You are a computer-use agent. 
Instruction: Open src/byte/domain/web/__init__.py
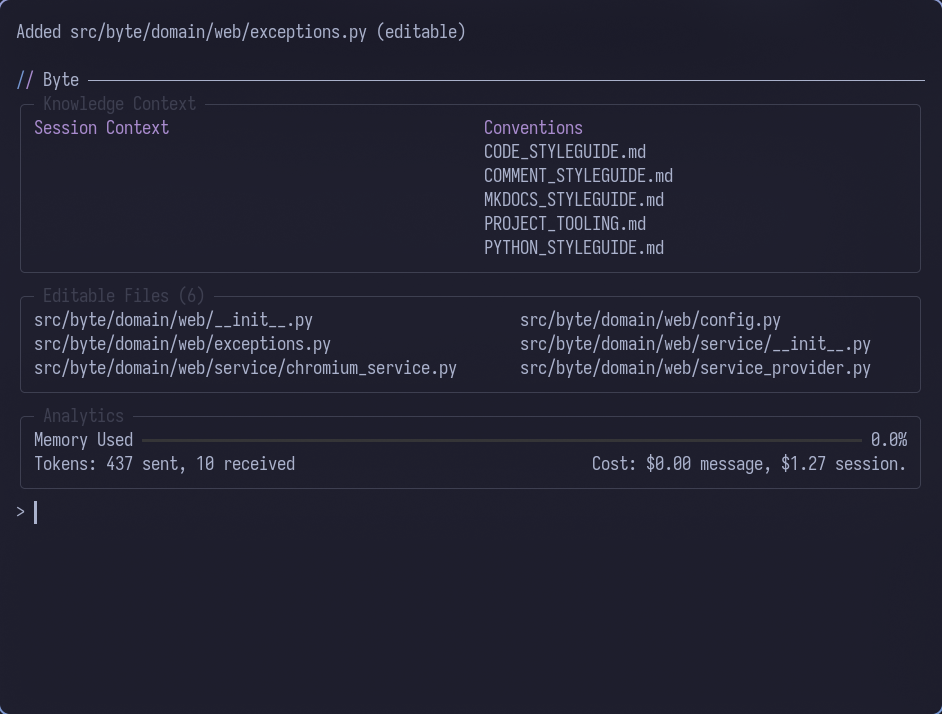(173, 320)
